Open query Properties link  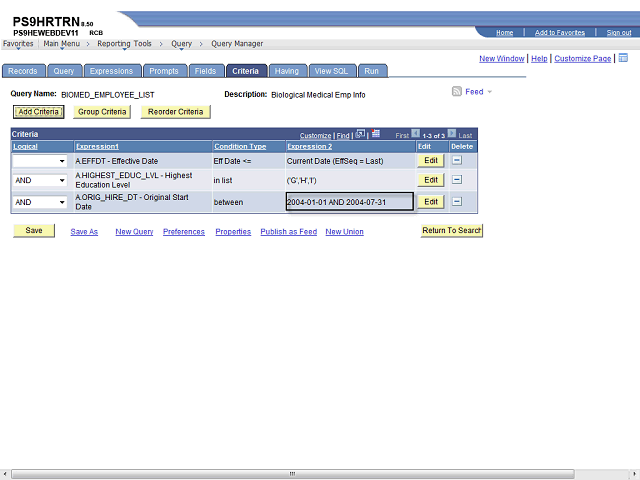click(233, 232)
